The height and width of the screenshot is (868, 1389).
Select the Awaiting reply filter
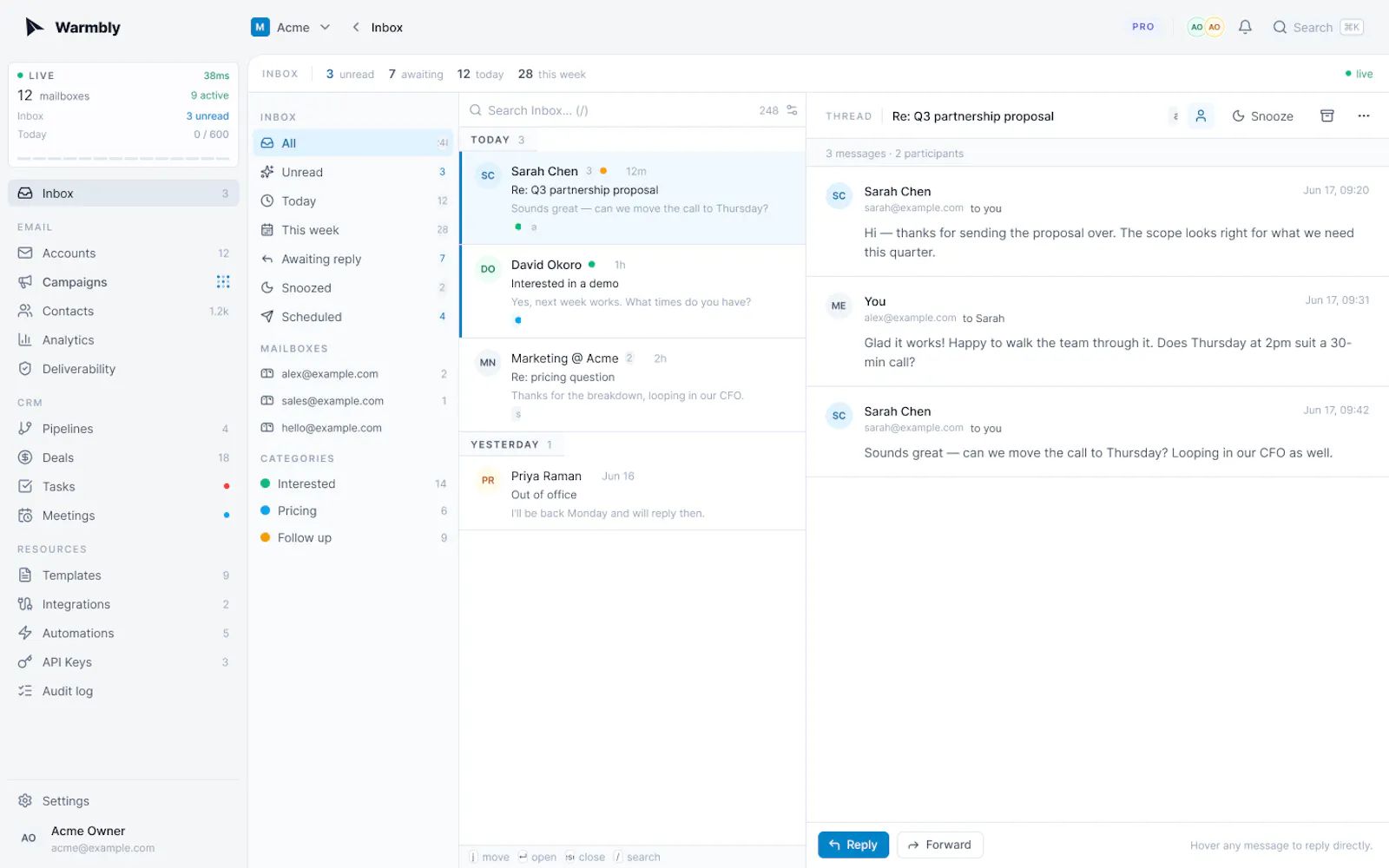[x=353, y=259]
